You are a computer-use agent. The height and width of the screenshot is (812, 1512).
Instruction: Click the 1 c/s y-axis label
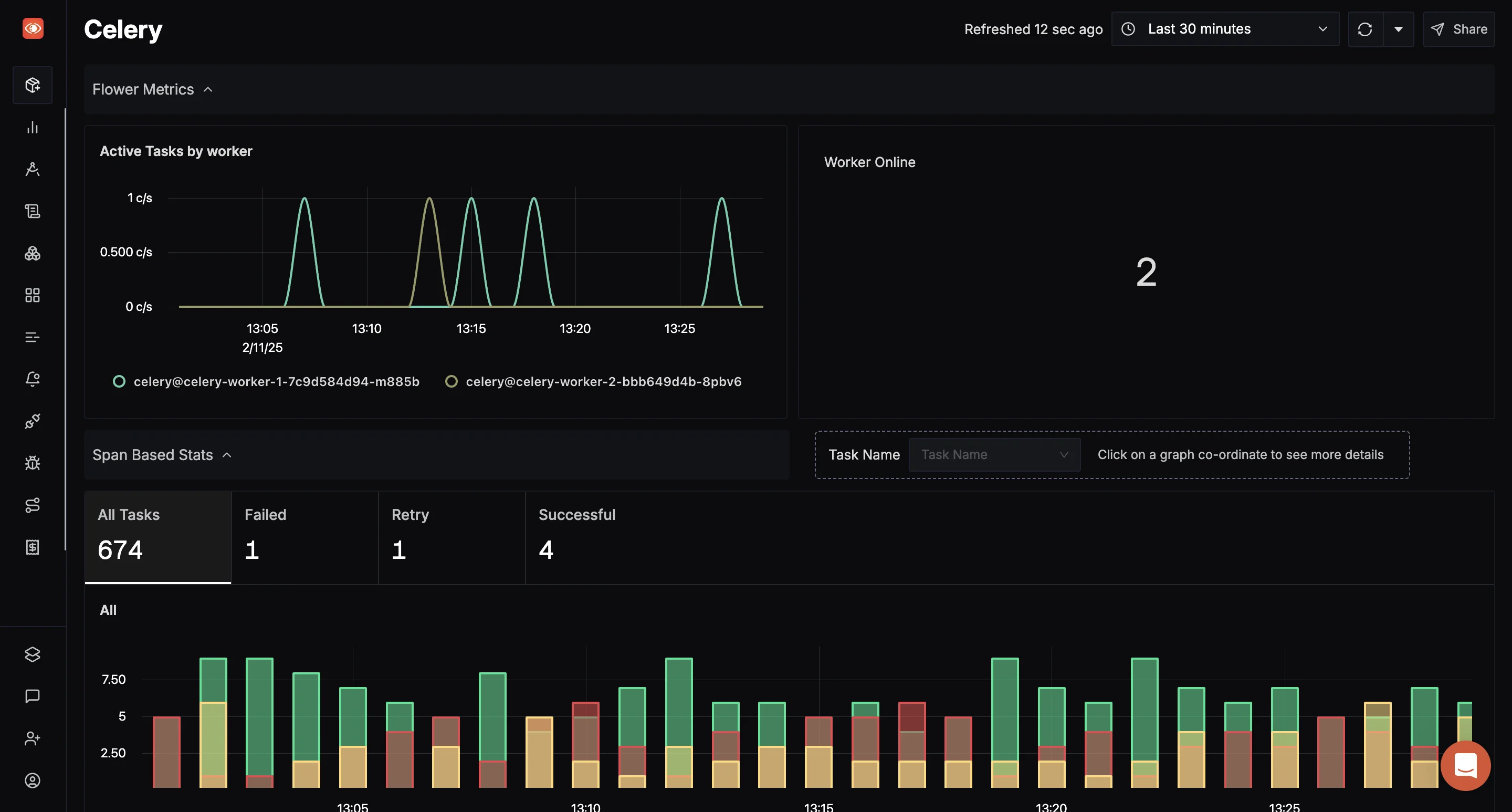(x=140, y=198)
